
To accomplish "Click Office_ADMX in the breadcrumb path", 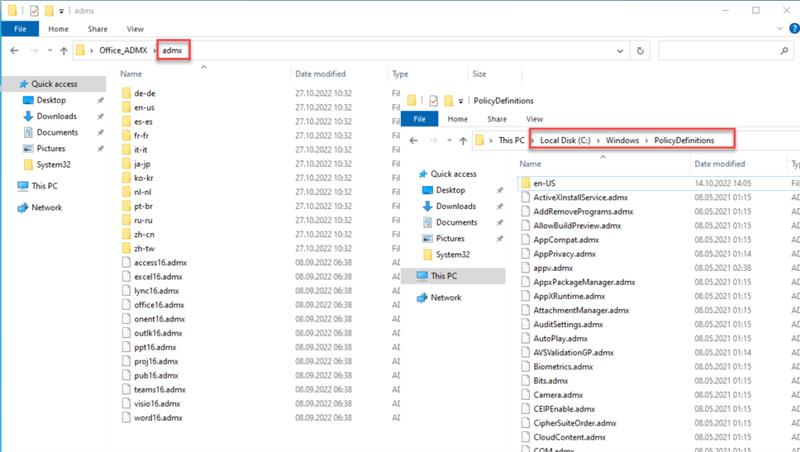I will point(123,51).
